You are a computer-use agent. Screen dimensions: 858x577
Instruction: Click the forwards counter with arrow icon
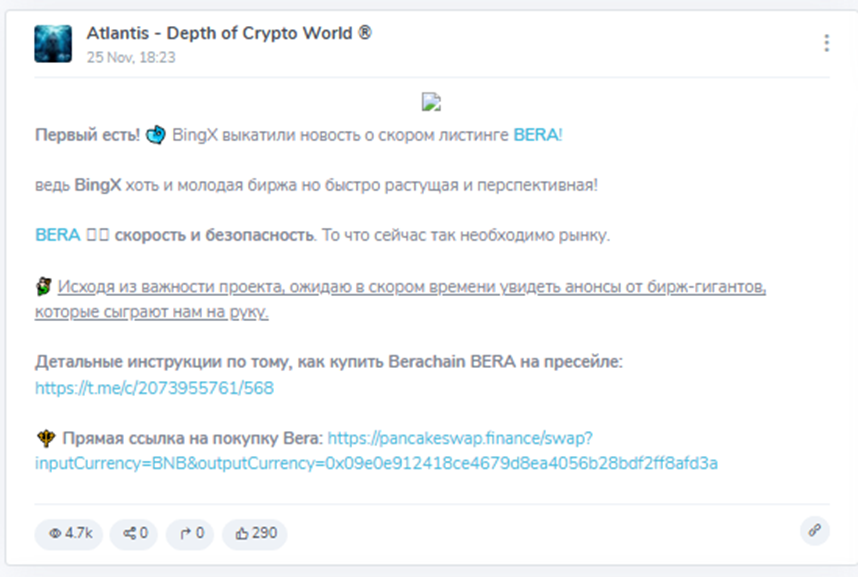click(x=190, y=533)
